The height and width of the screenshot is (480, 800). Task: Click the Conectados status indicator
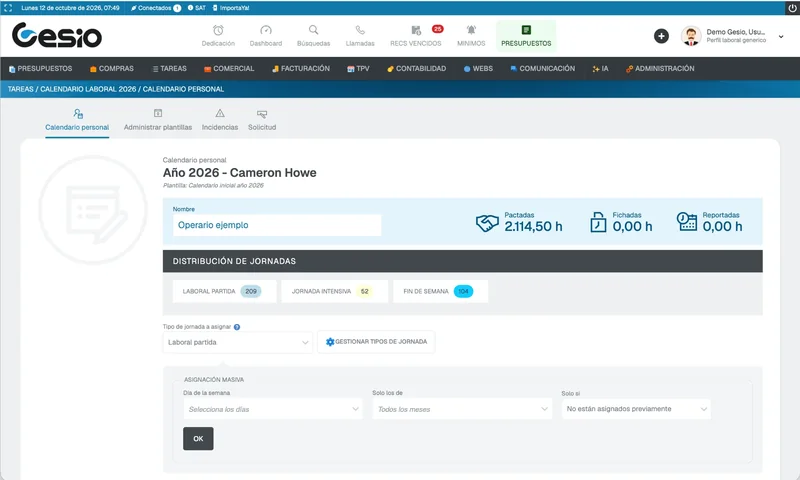(x=156, y=8)
